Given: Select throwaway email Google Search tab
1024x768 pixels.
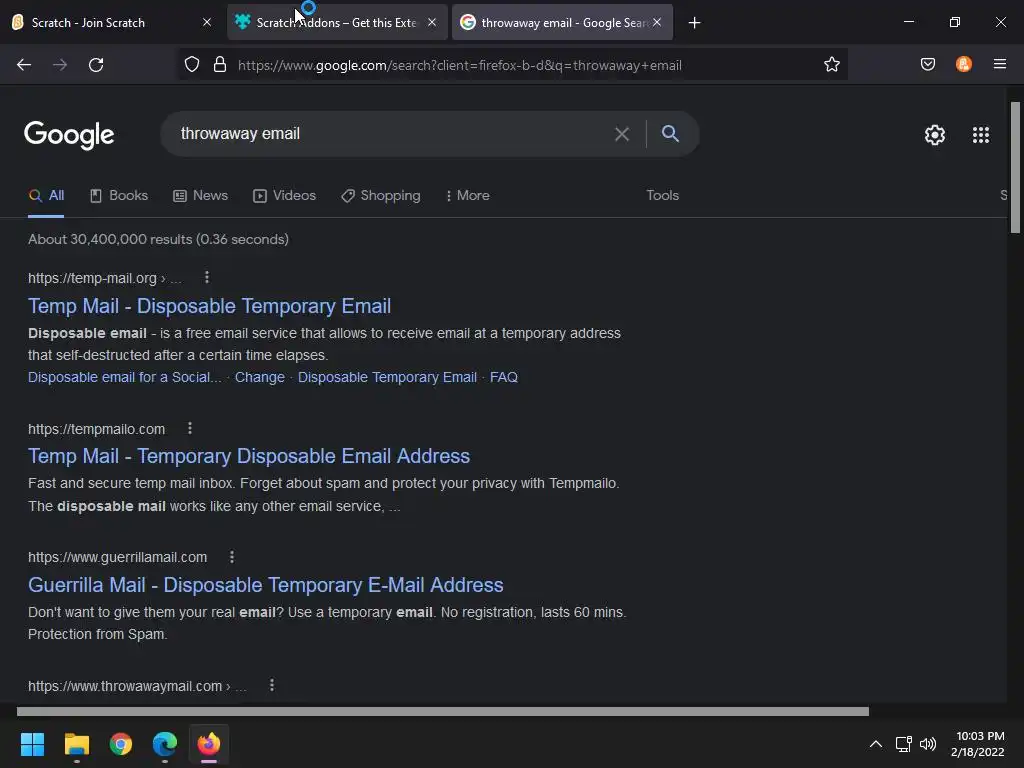Looking at the screenshot, I should coord(562,23).
